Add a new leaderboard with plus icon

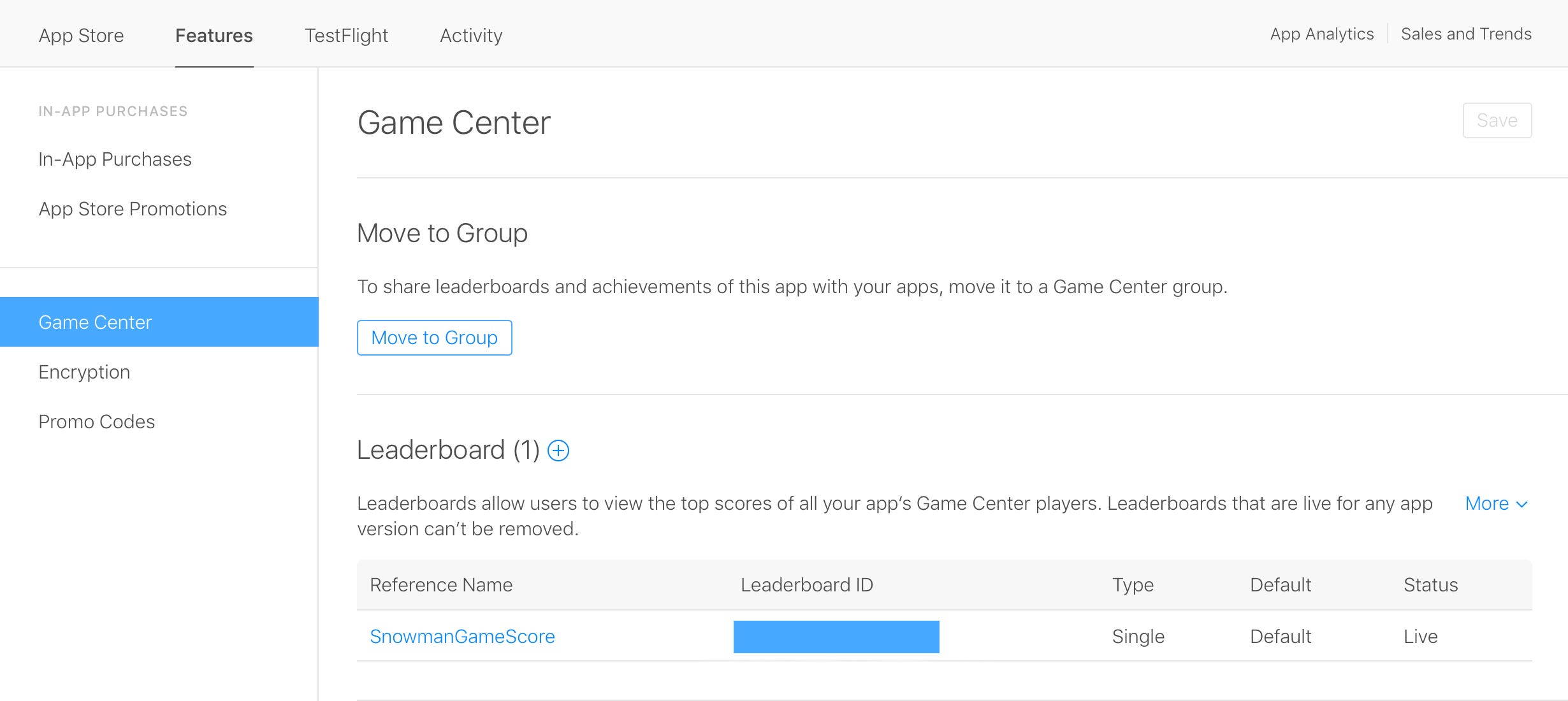(558, 451)
